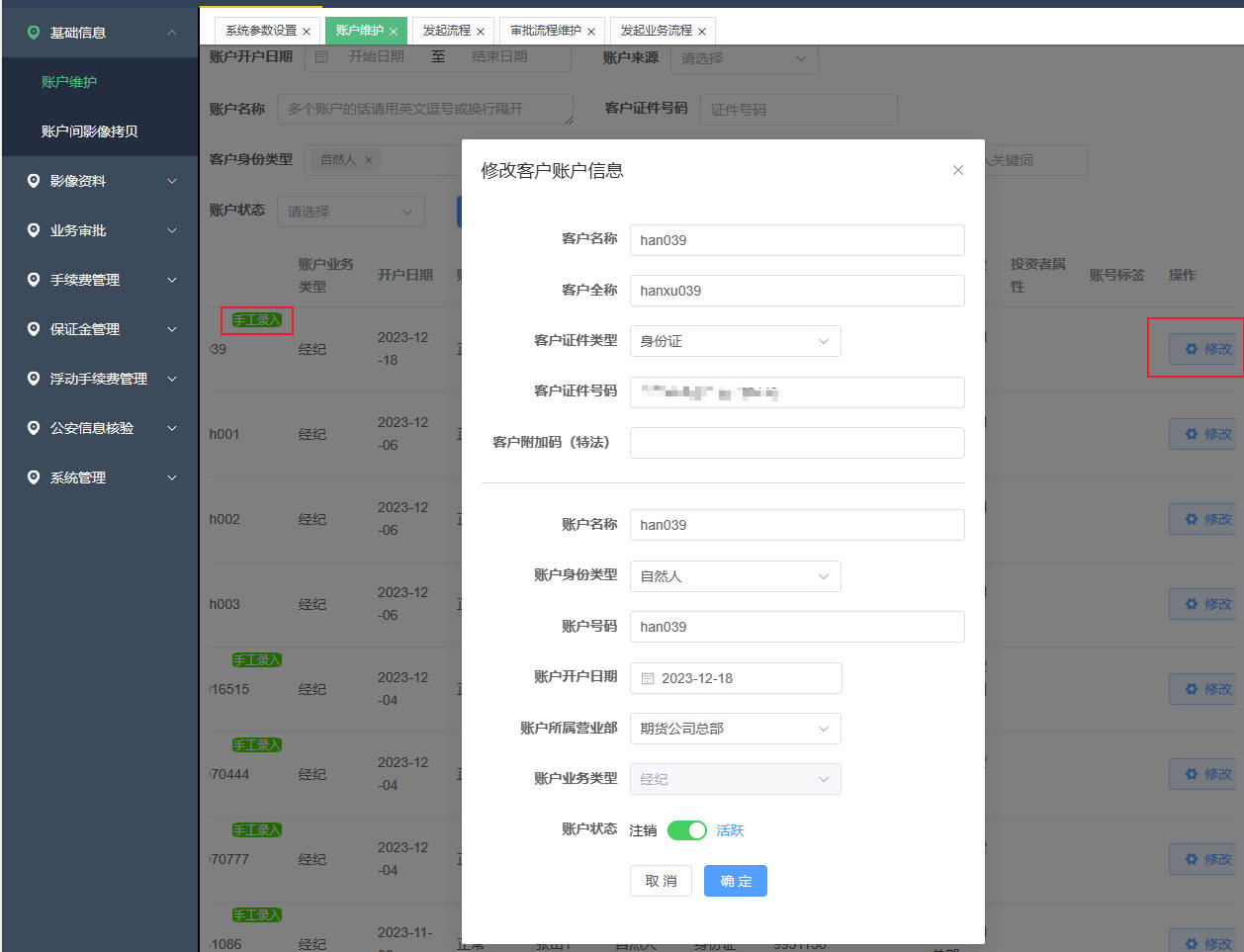Click the 保证金管理 sidebar pin icon
Screen dimensions: 1244x952
pyautogui.click(x=34, y=329)
